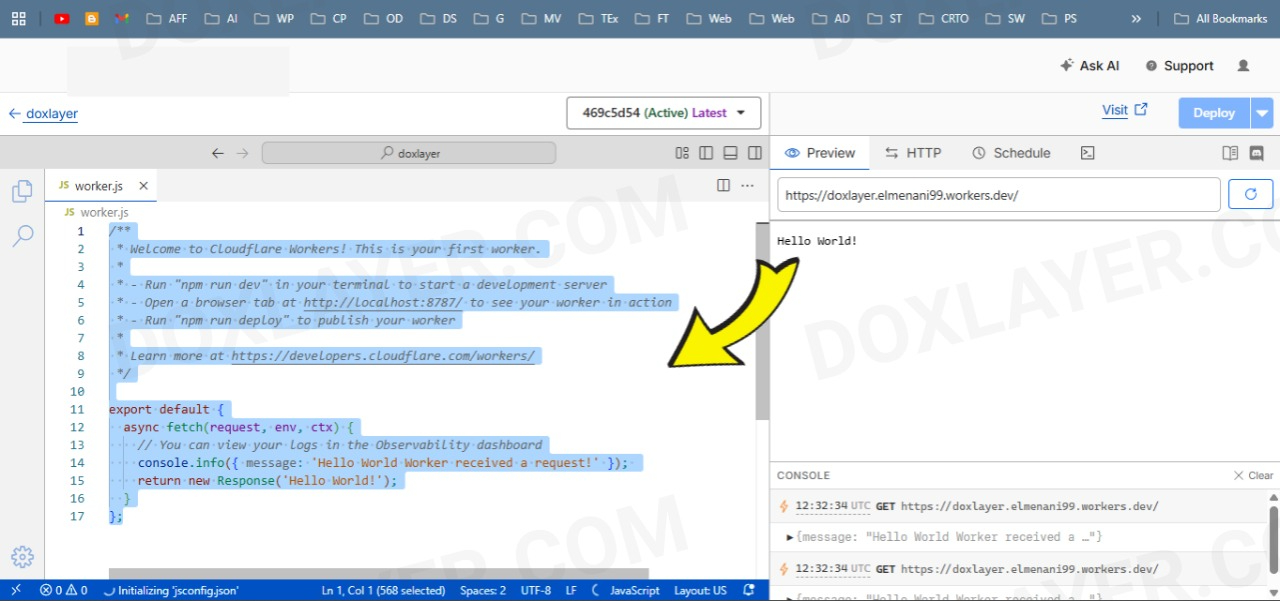Image resolution: width=1280 pixels, height=601 pixels.
Task: Open the developers.cloudflare.com/workers link in code
Action: (x=383, y=356)
